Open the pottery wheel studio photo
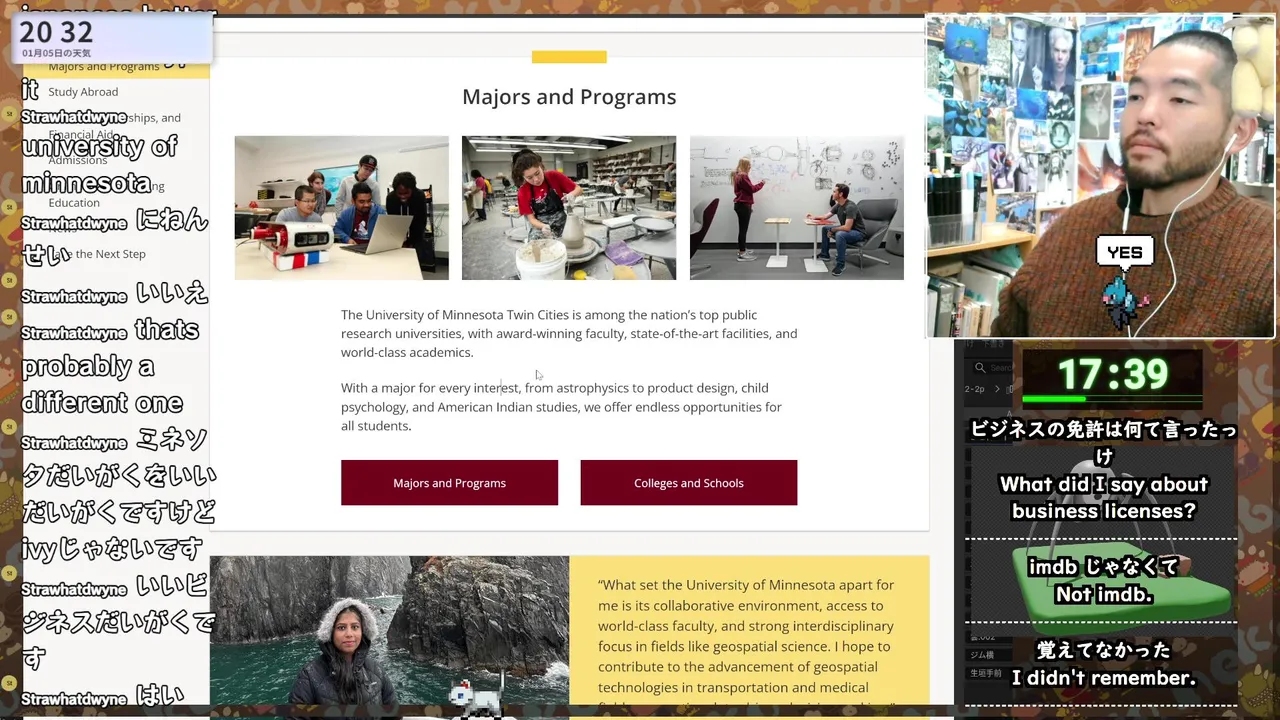Viewport: 1280px width, 720px height. click(x=569, y=208)
